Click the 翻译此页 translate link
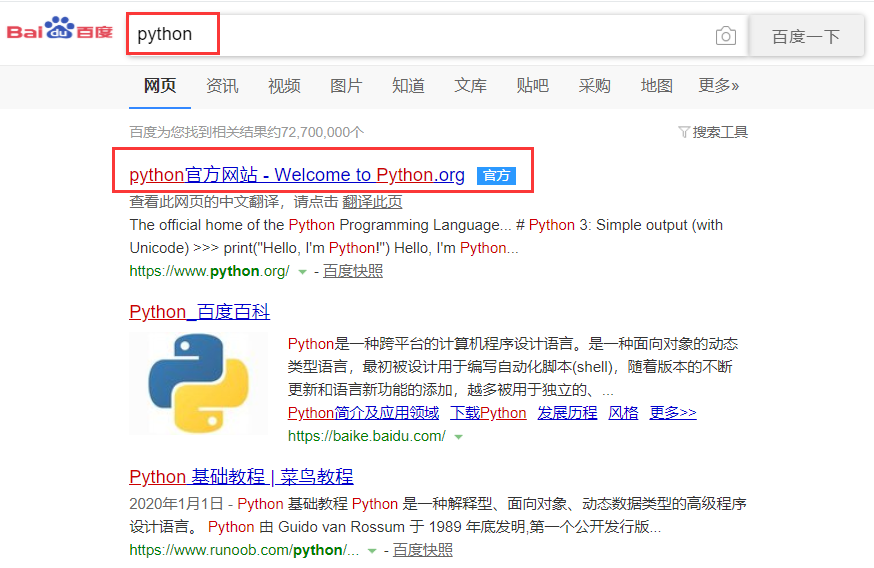This screenshot has height=568, width=874. tap(372, 202)
